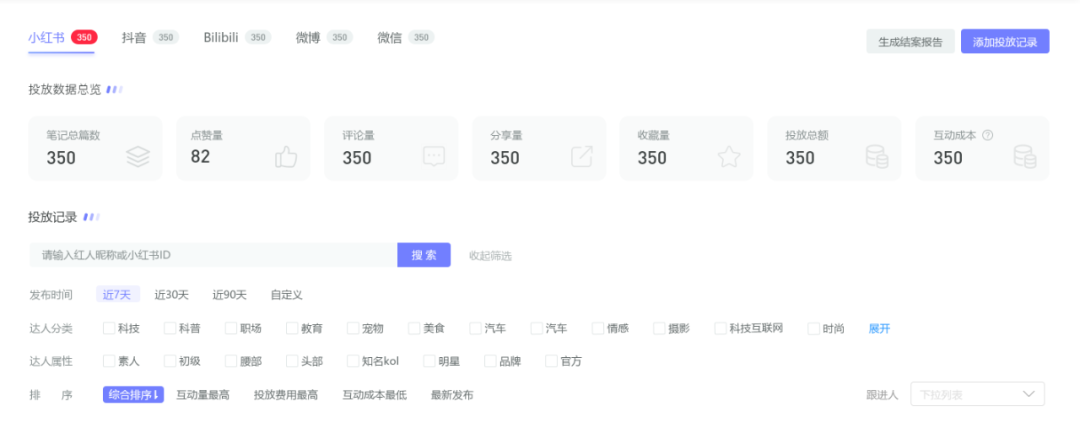Switch to the 小红书 tab
1080x423 pixels.
[x=63, y=38]
